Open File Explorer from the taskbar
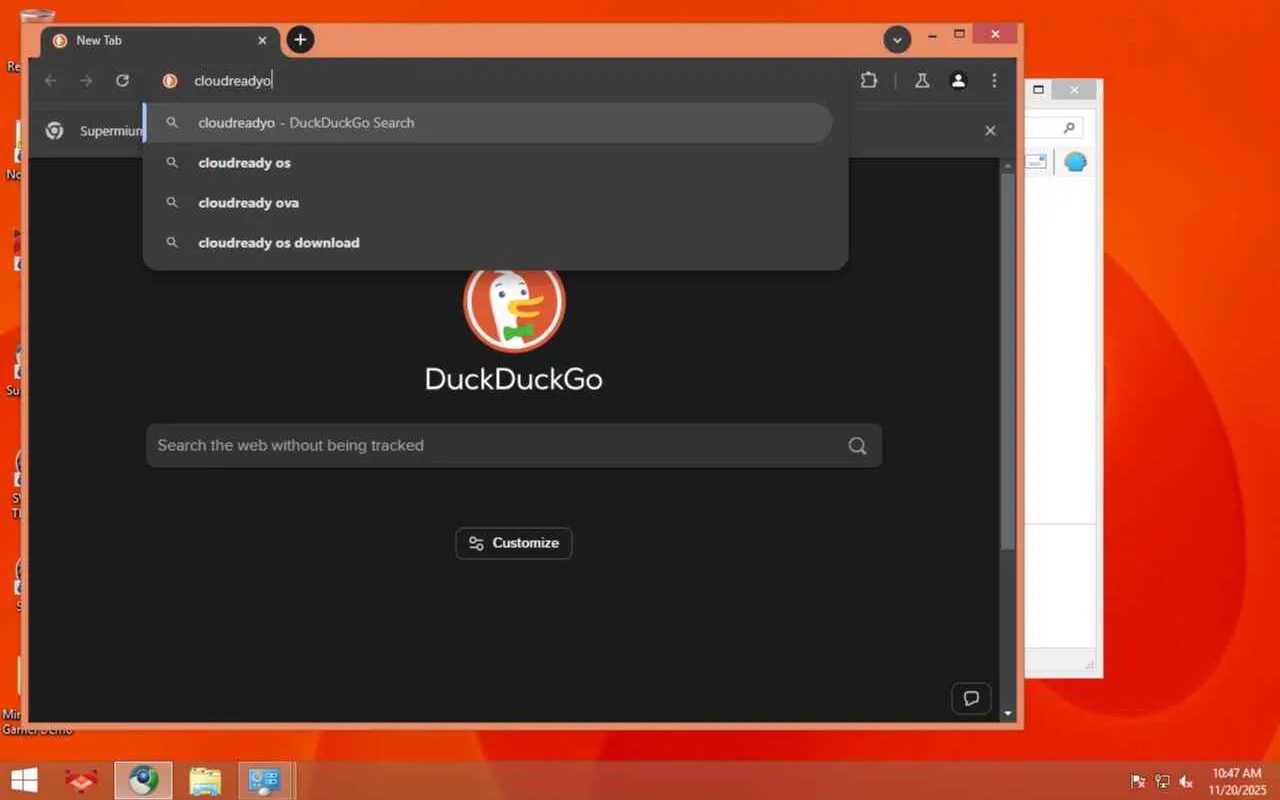The height and width of the screenshot is (800, 1280). click(205, 781)
